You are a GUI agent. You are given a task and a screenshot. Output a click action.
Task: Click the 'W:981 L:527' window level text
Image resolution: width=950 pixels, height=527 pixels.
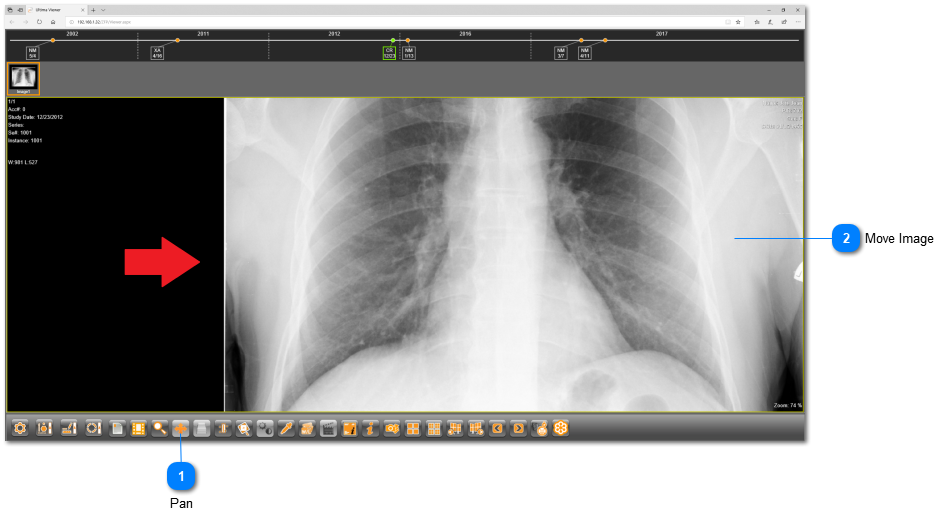(23, 162)
